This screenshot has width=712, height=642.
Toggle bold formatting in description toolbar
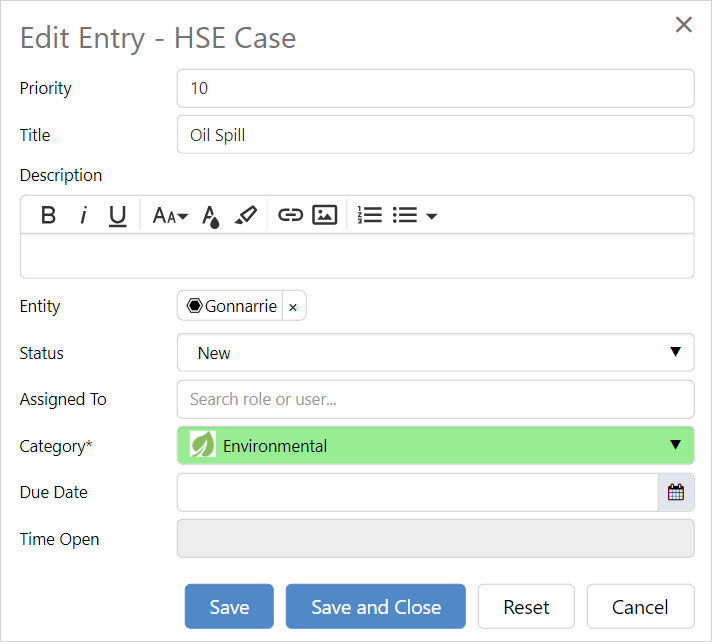click(48, 215)
